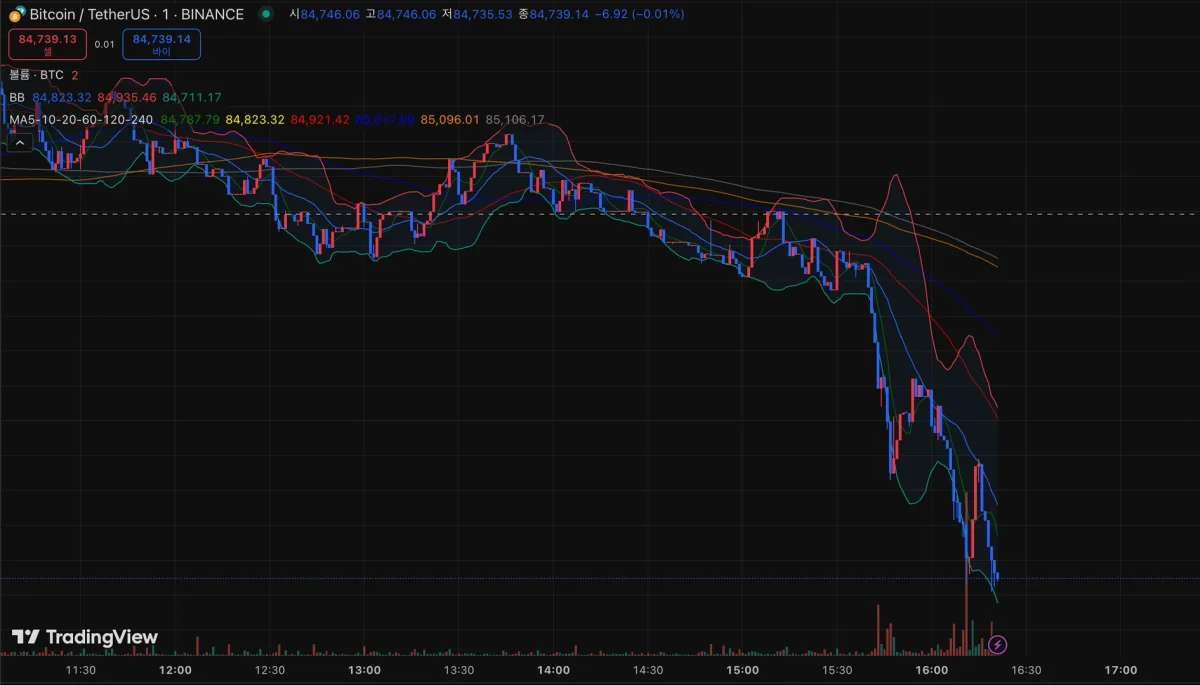
Task: Click the 14:00 time axis label
Action: point(553,670)
